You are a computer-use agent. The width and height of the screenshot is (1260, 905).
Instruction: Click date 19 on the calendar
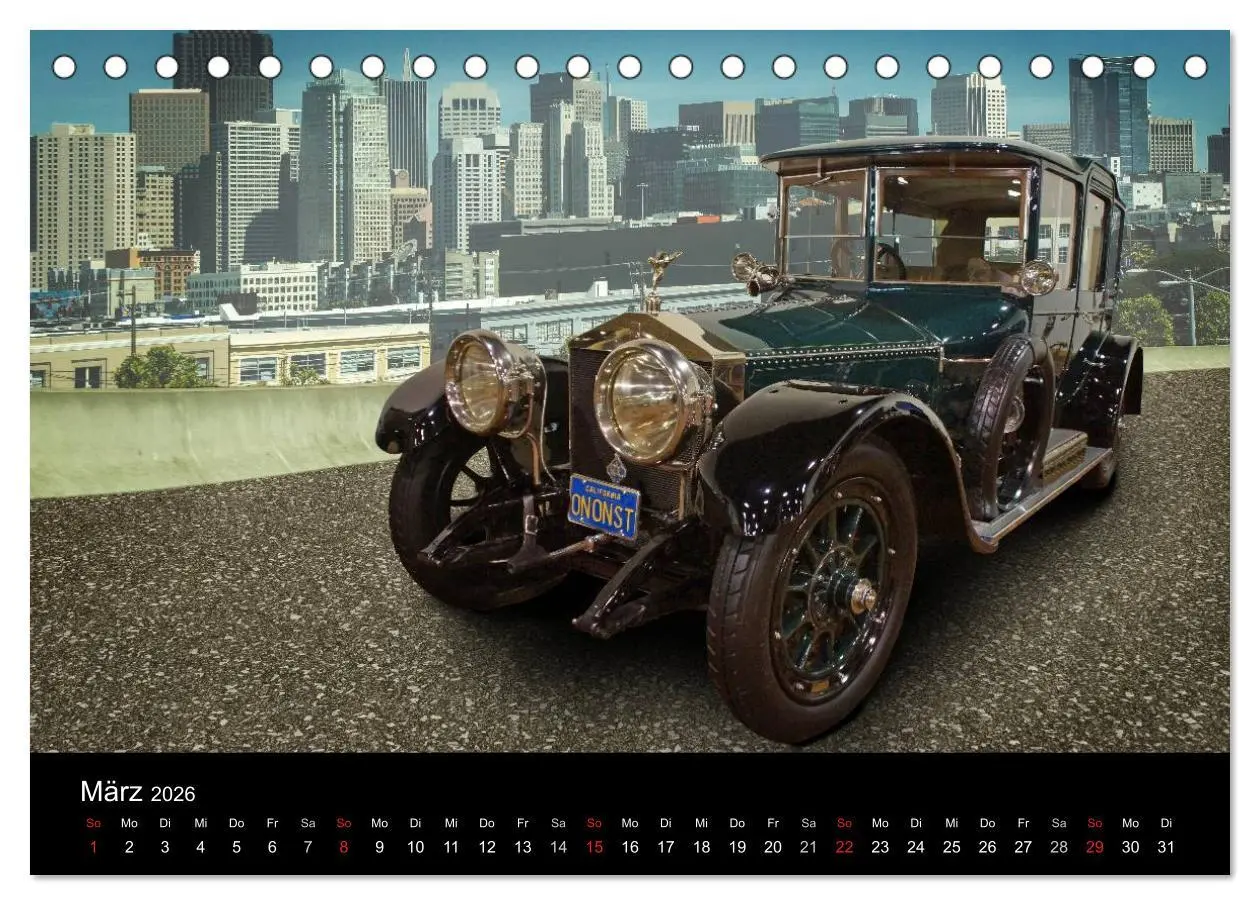pos(737,847)
